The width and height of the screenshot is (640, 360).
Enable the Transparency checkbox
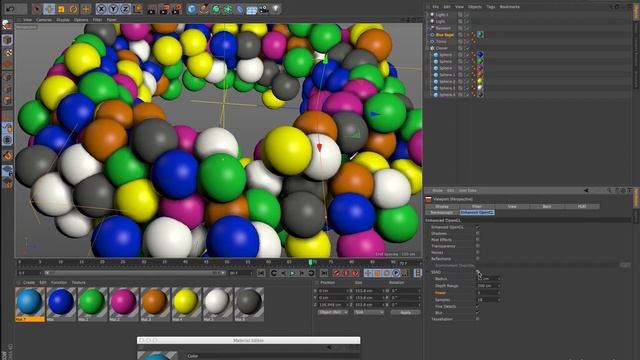477,246
